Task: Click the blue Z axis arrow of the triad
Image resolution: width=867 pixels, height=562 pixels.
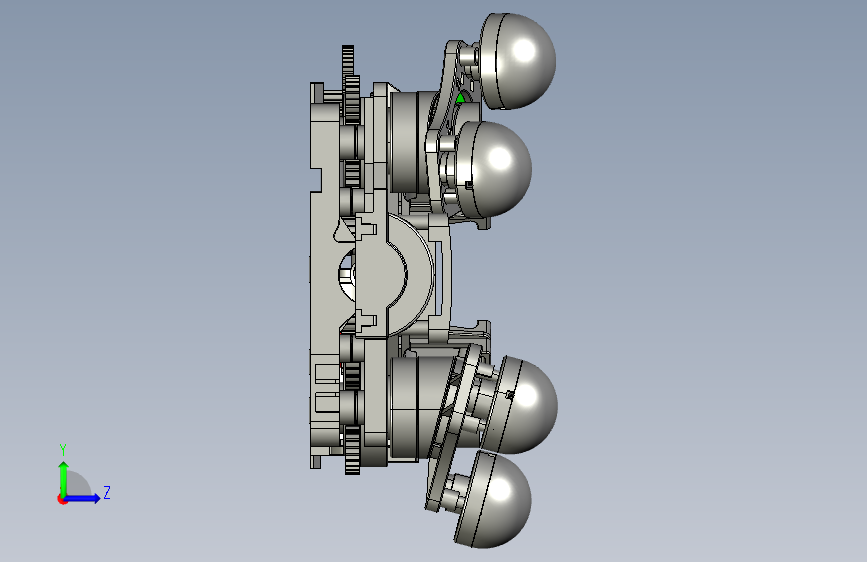Action: pos(83,498)
